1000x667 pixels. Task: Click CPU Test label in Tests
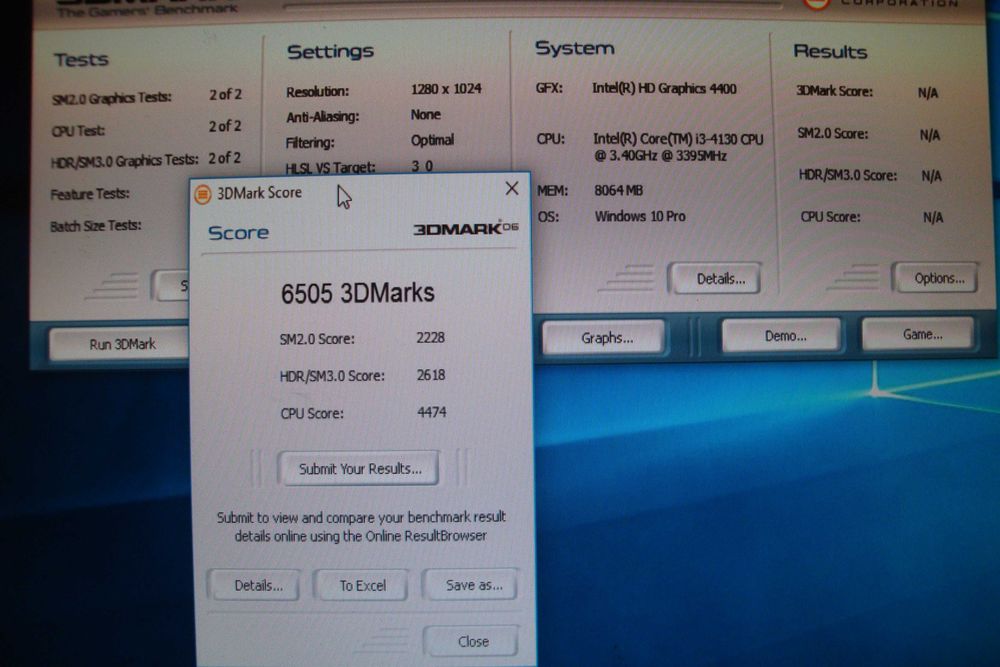pyautogui.click(x=78, y=131)
